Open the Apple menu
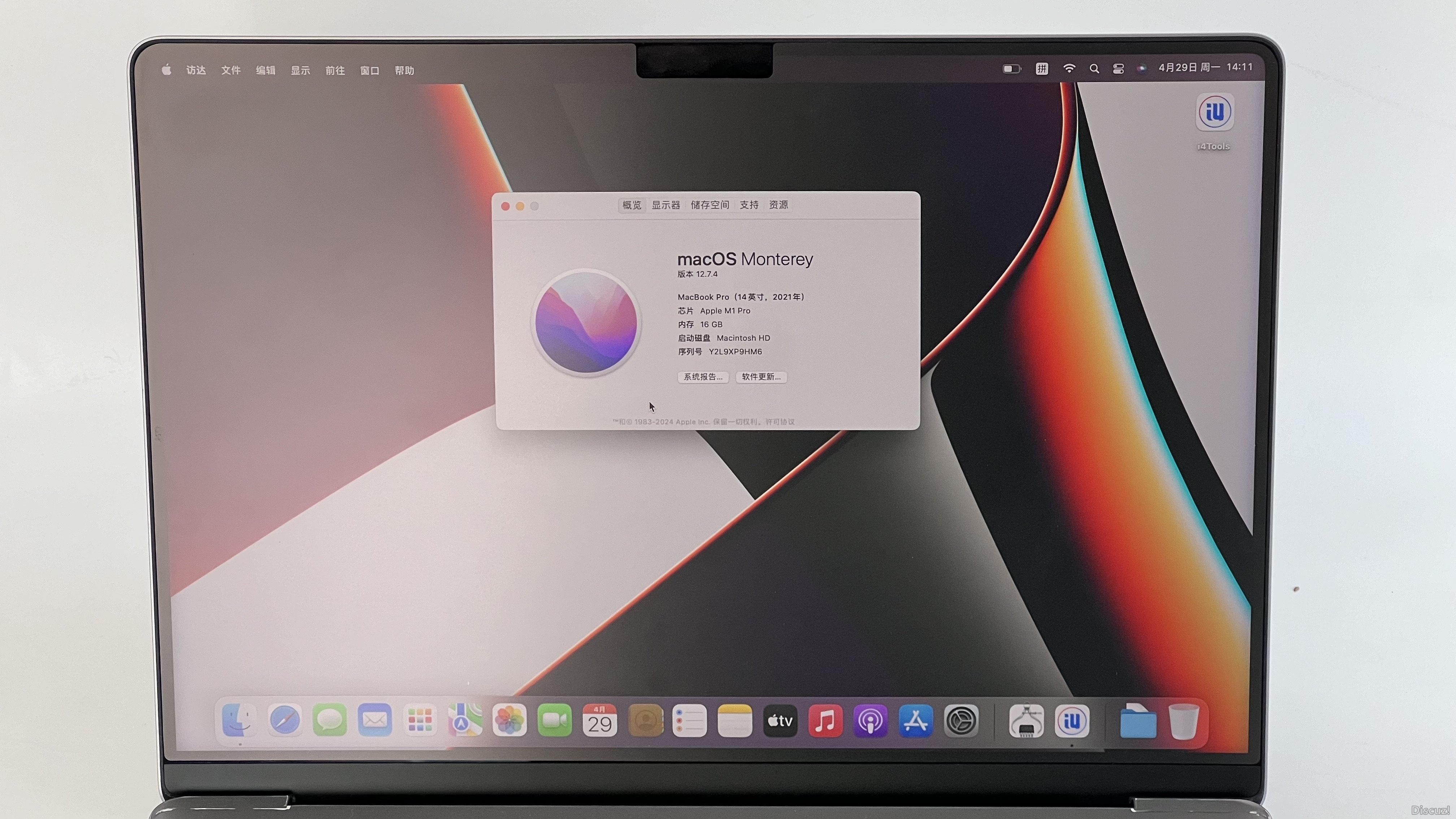Screen dimensions: 1456x819 (x=166, y=70)
